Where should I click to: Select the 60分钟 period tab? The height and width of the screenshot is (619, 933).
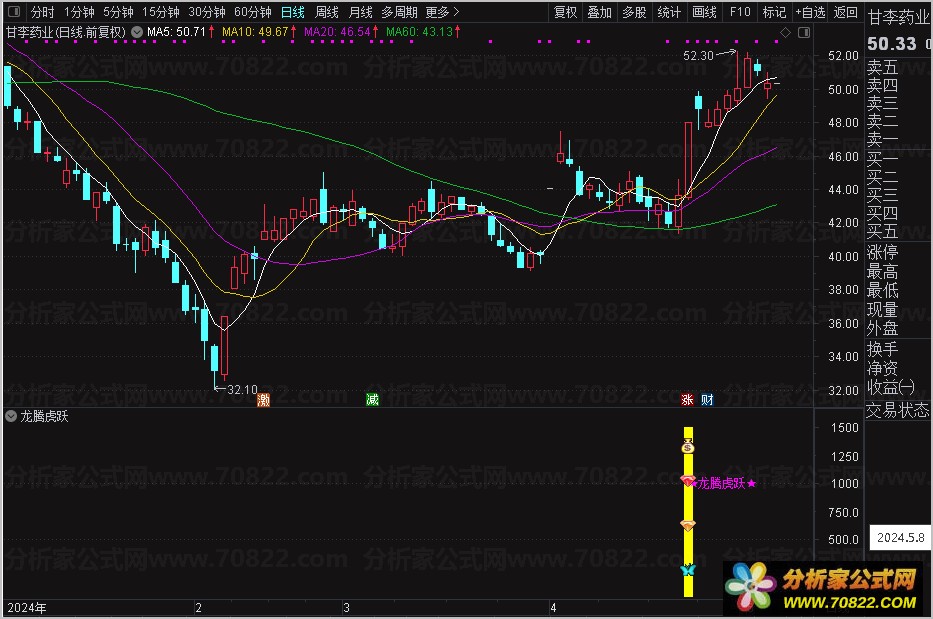253,12
